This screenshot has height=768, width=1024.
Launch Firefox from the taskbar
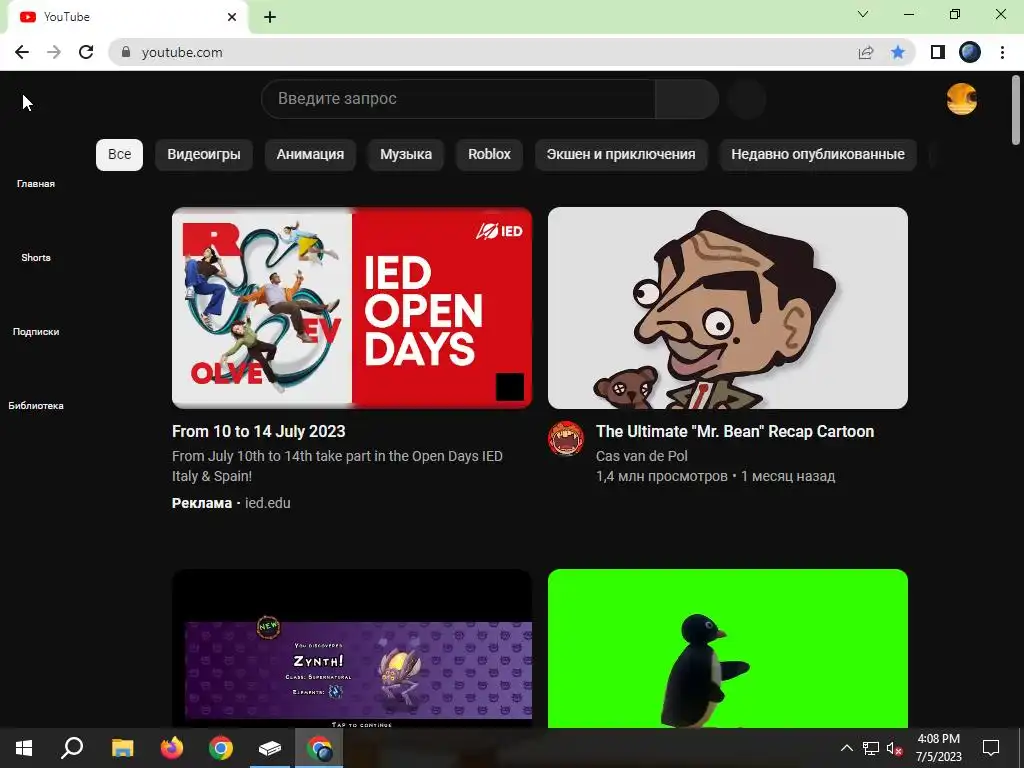coord(172,748)
